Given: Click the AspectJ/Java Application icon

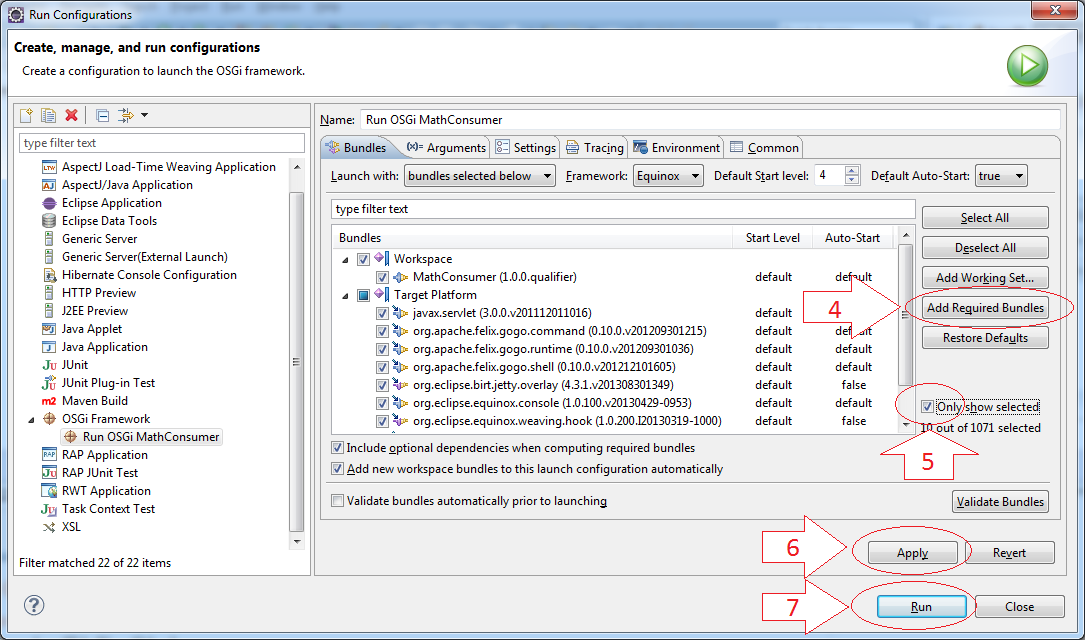Looking at the screenshot, I should coord(49,185).
